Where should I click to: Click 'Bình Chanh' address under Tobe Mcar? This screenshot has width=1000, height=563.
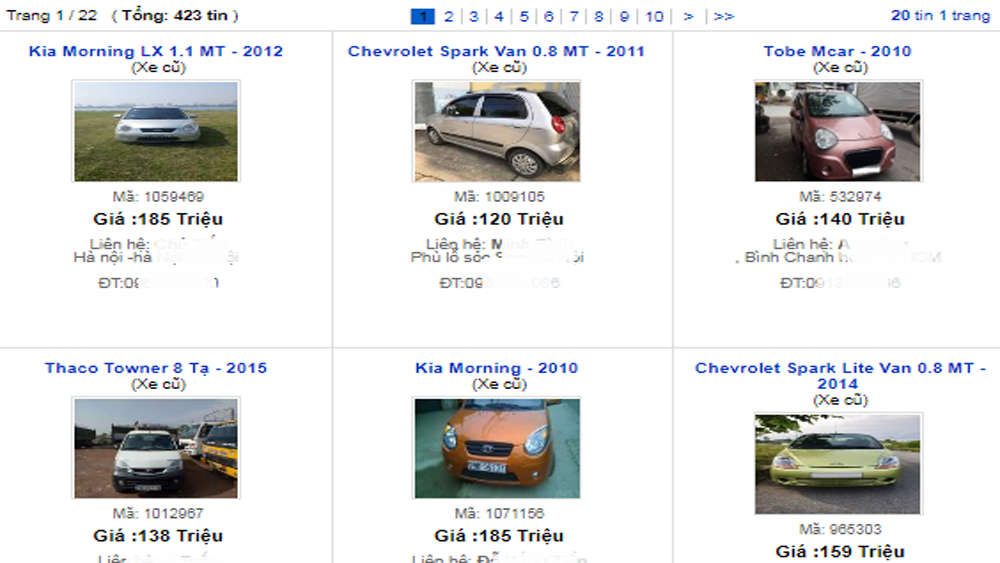pyautogui.click(x=790, y=258)
